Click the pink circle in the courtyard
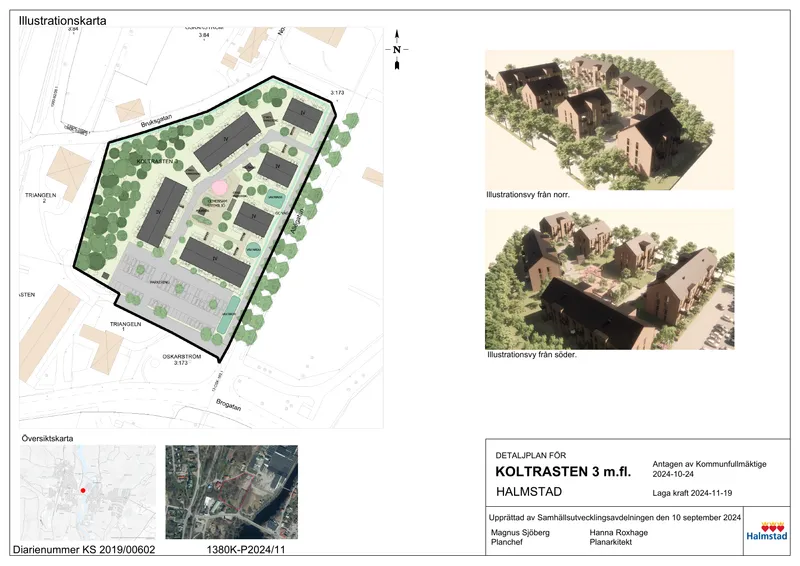Image resolution: width=800 pixels, height=566 pixels. [219, 187]
